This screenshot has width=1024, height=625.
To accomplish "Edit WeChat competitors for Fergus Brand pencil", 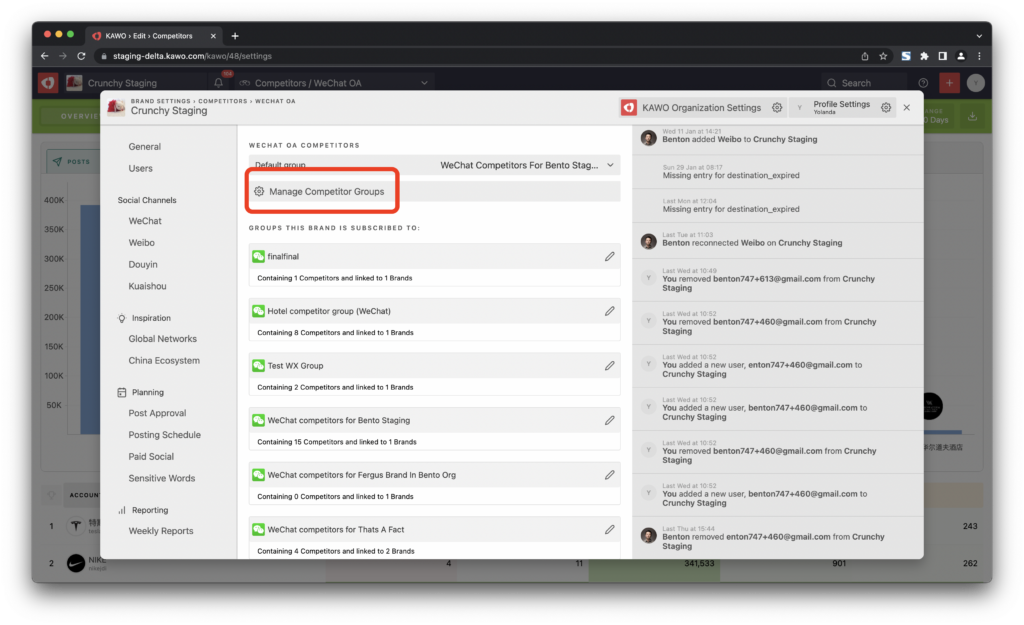I will [609, 475].
